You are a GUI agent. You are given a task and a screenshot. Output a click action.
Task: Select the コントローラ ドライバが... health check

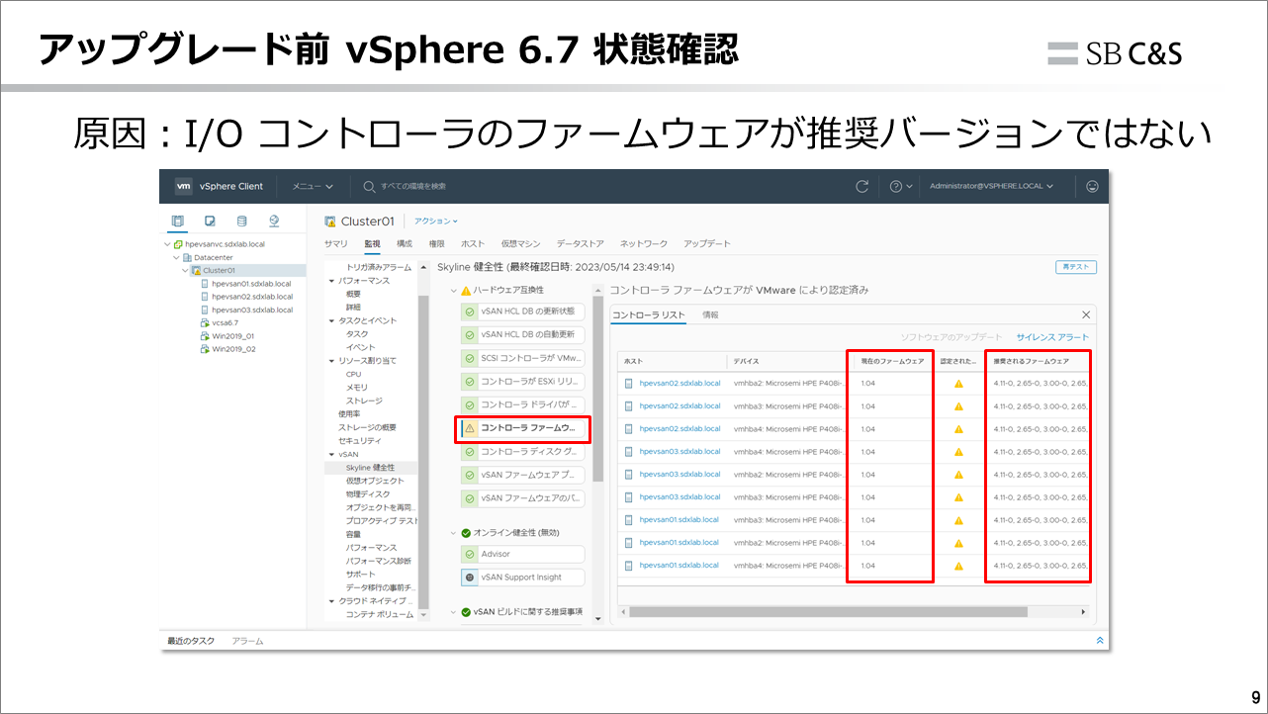point(523,405)
